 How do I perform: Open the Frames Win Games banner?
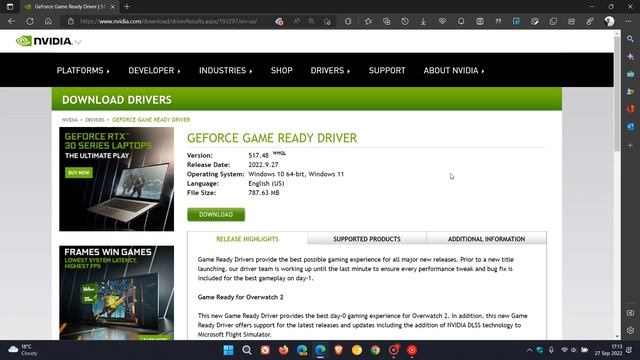[x=116, y=293]
